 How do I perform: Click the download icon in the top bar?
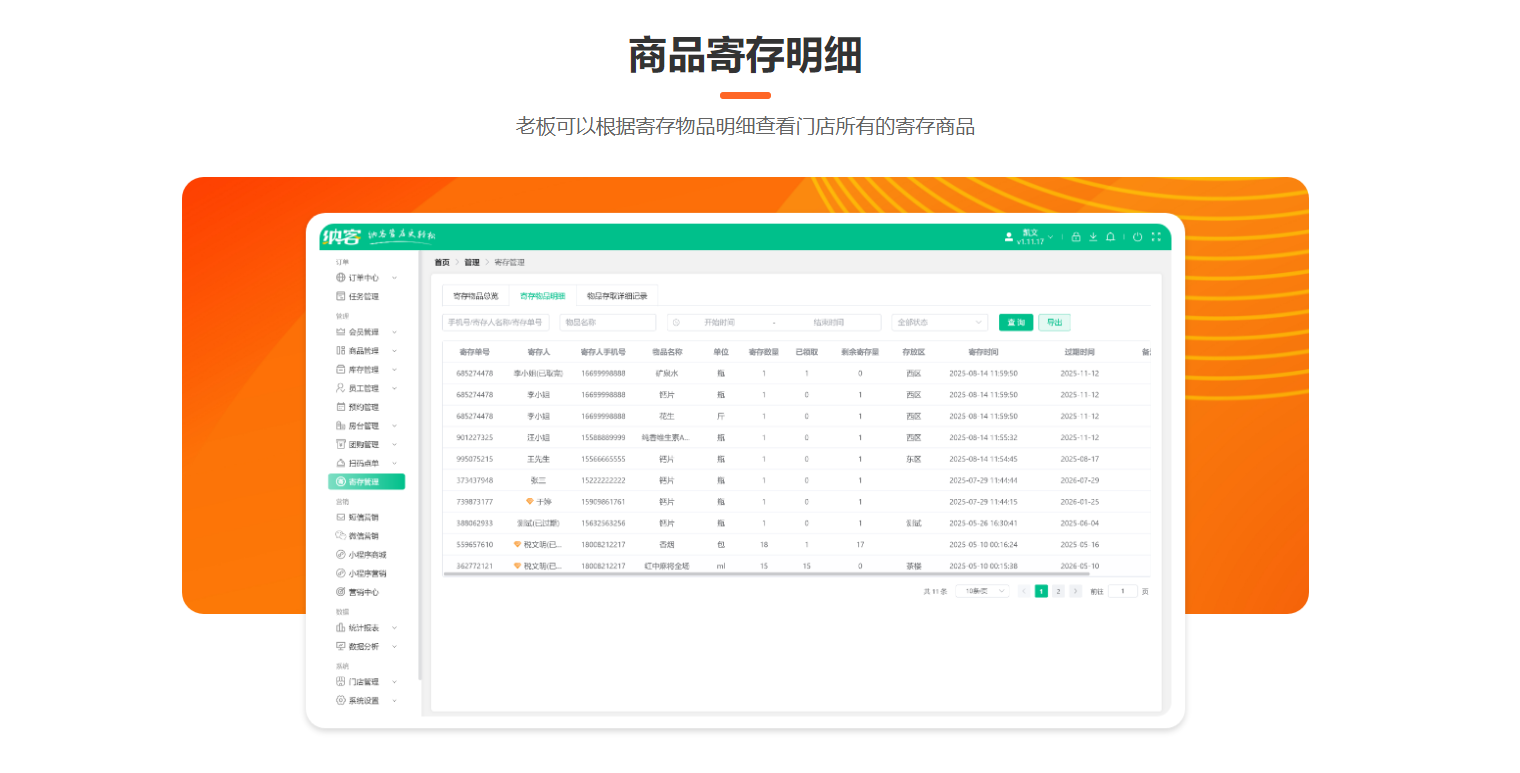(x=1094, y=237)
